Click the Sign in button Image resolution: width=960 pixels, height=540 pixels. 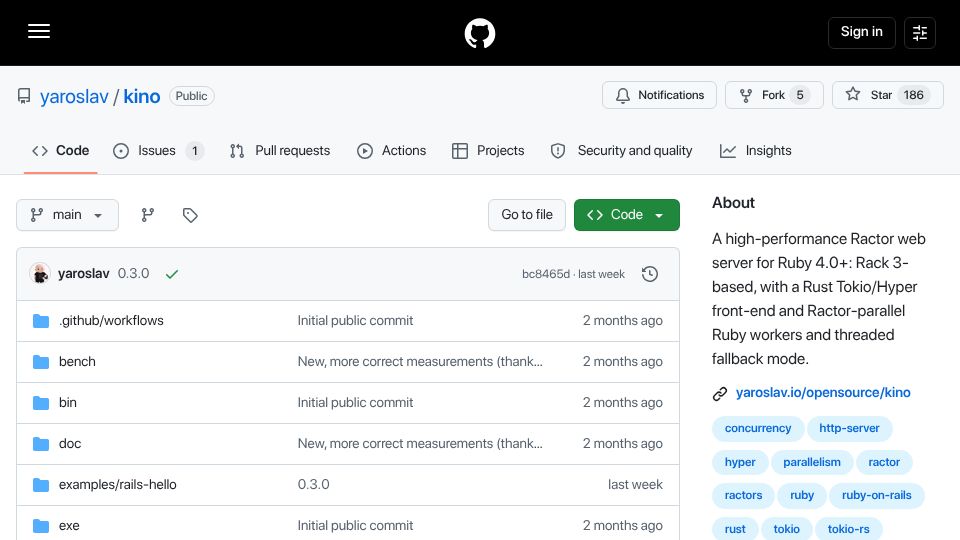(x=861, y=32)
